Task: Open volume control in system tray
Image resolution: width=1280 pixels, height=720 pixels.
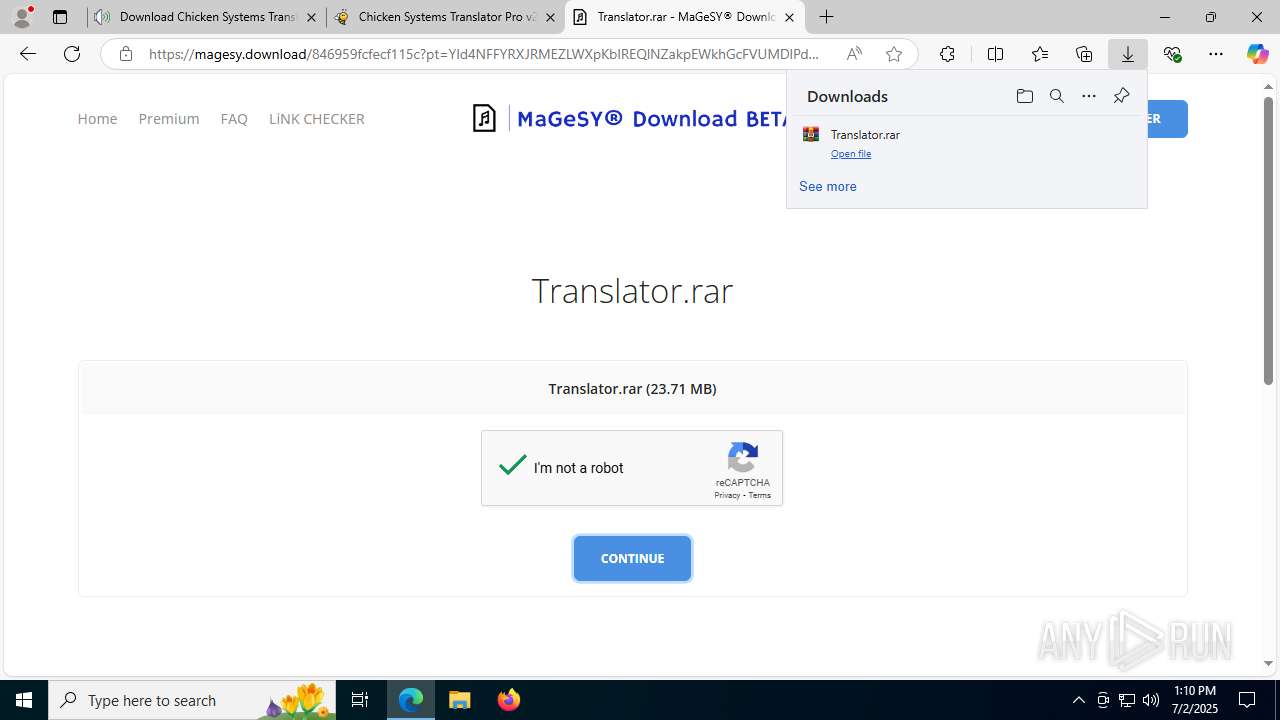Action: tap(1151, 700)
